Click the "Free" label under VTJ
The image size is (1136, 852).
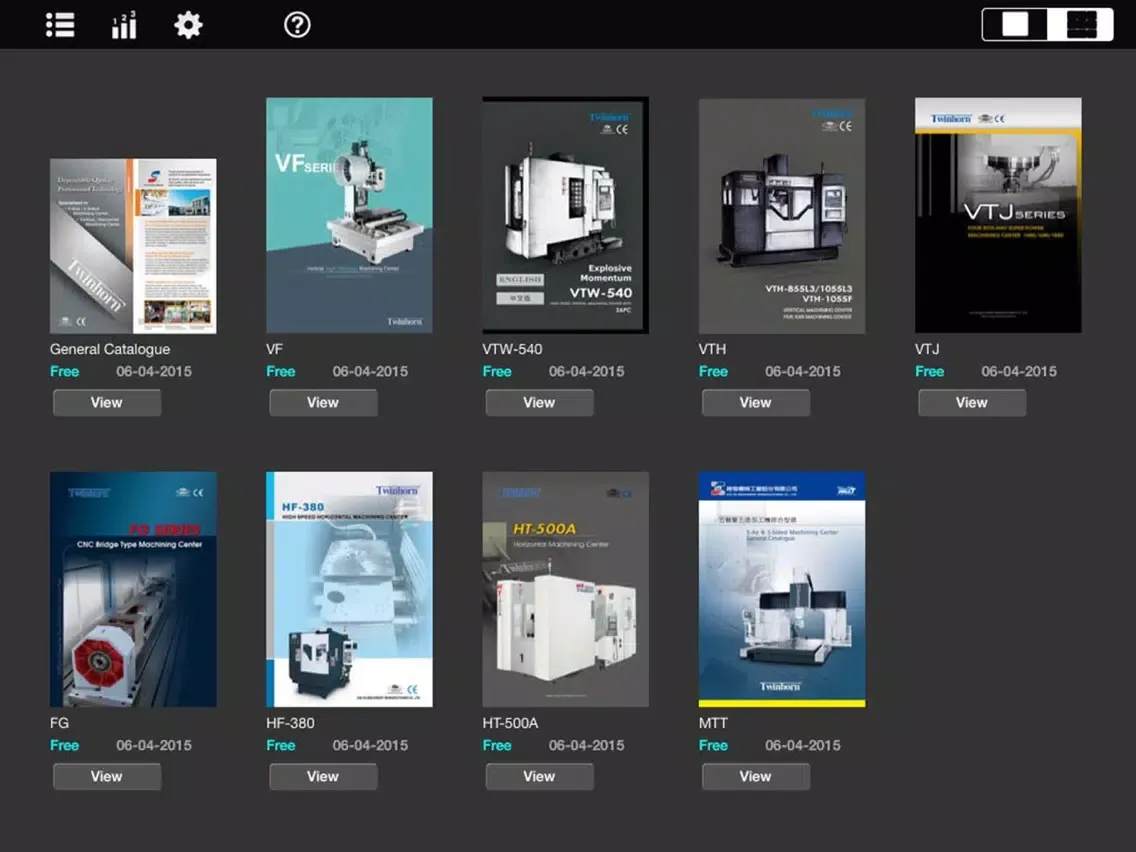click(930, 372)
